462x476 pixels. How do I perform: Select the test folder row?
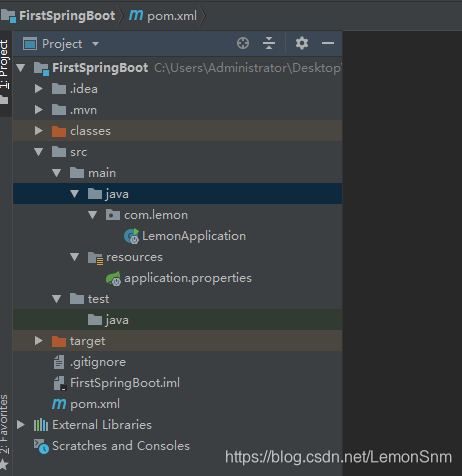pos(177,299)
